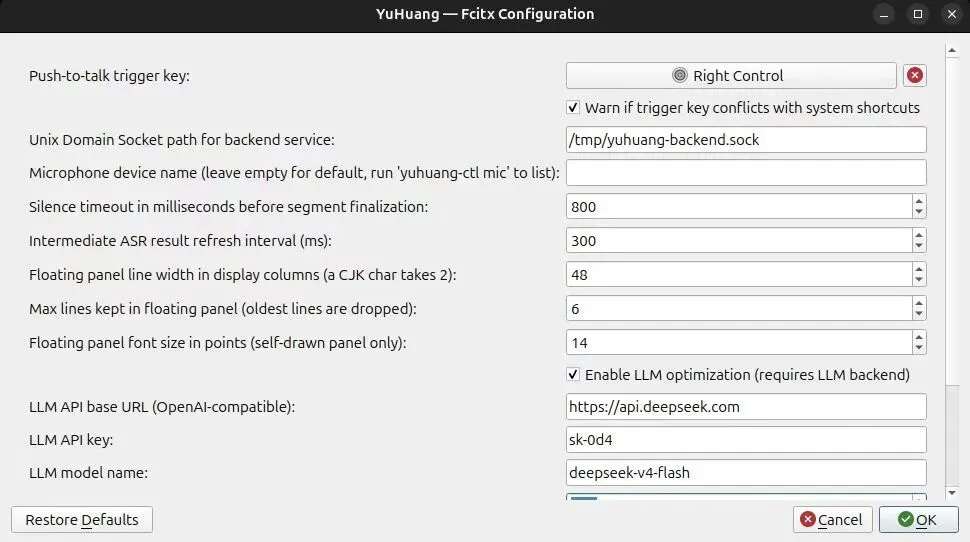This screenshot has height=542, width=970.
Task: Click the scrollbar down arrow
Action: click(x=952, y=493)
